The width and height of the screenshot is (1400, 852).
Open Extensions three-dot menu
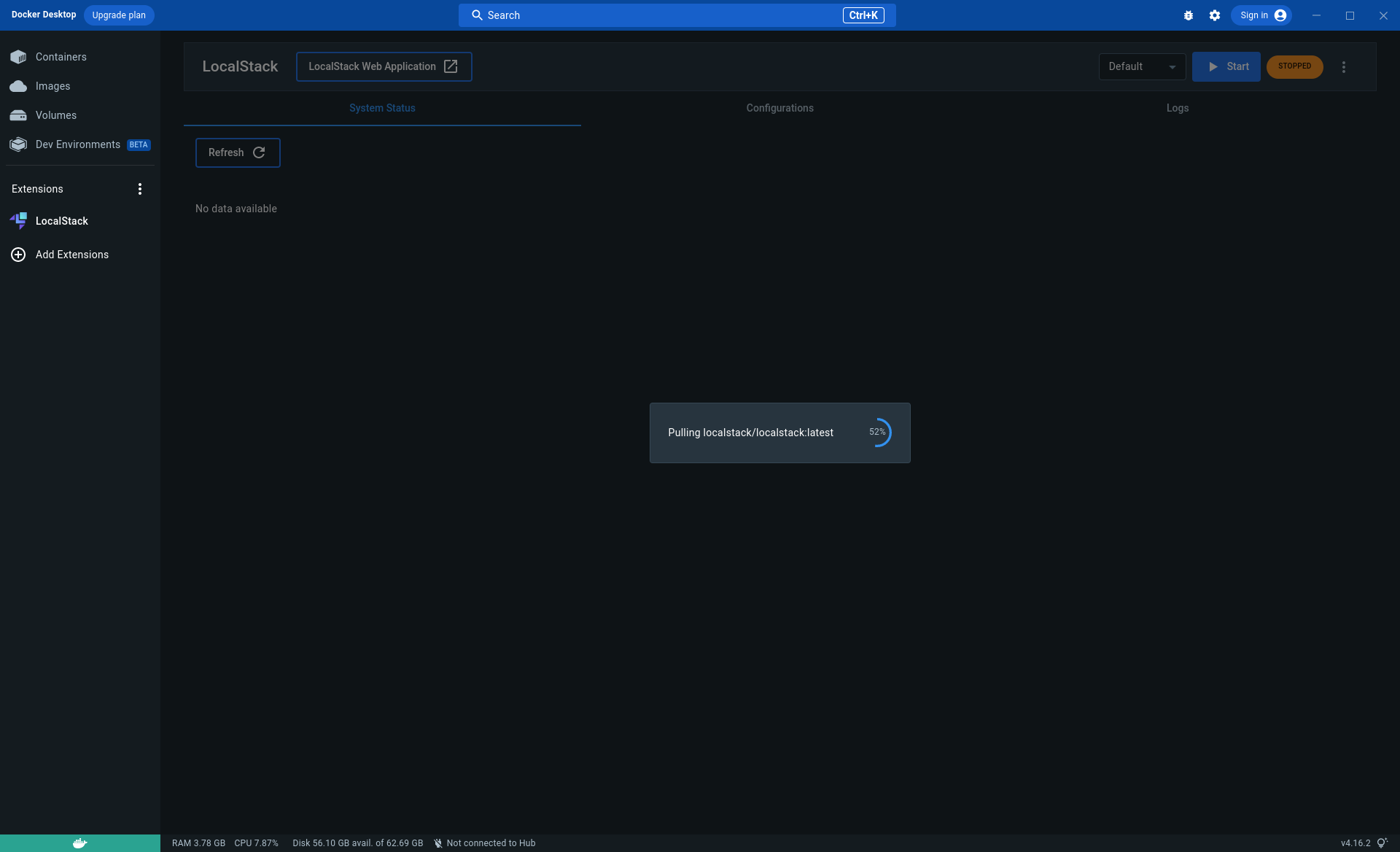[x=140, y=189]
